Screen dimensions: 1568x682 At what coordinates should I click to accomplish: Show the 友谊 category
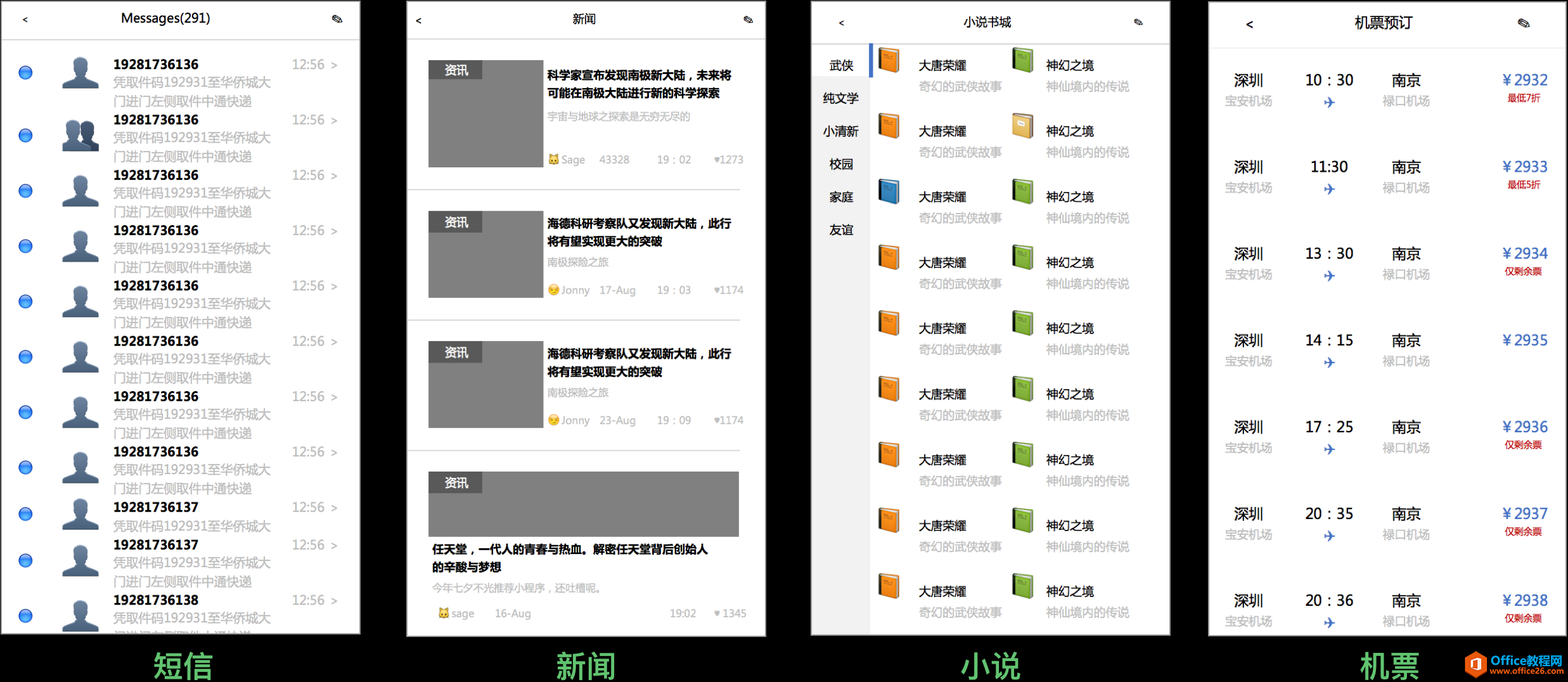pos(841,230)
